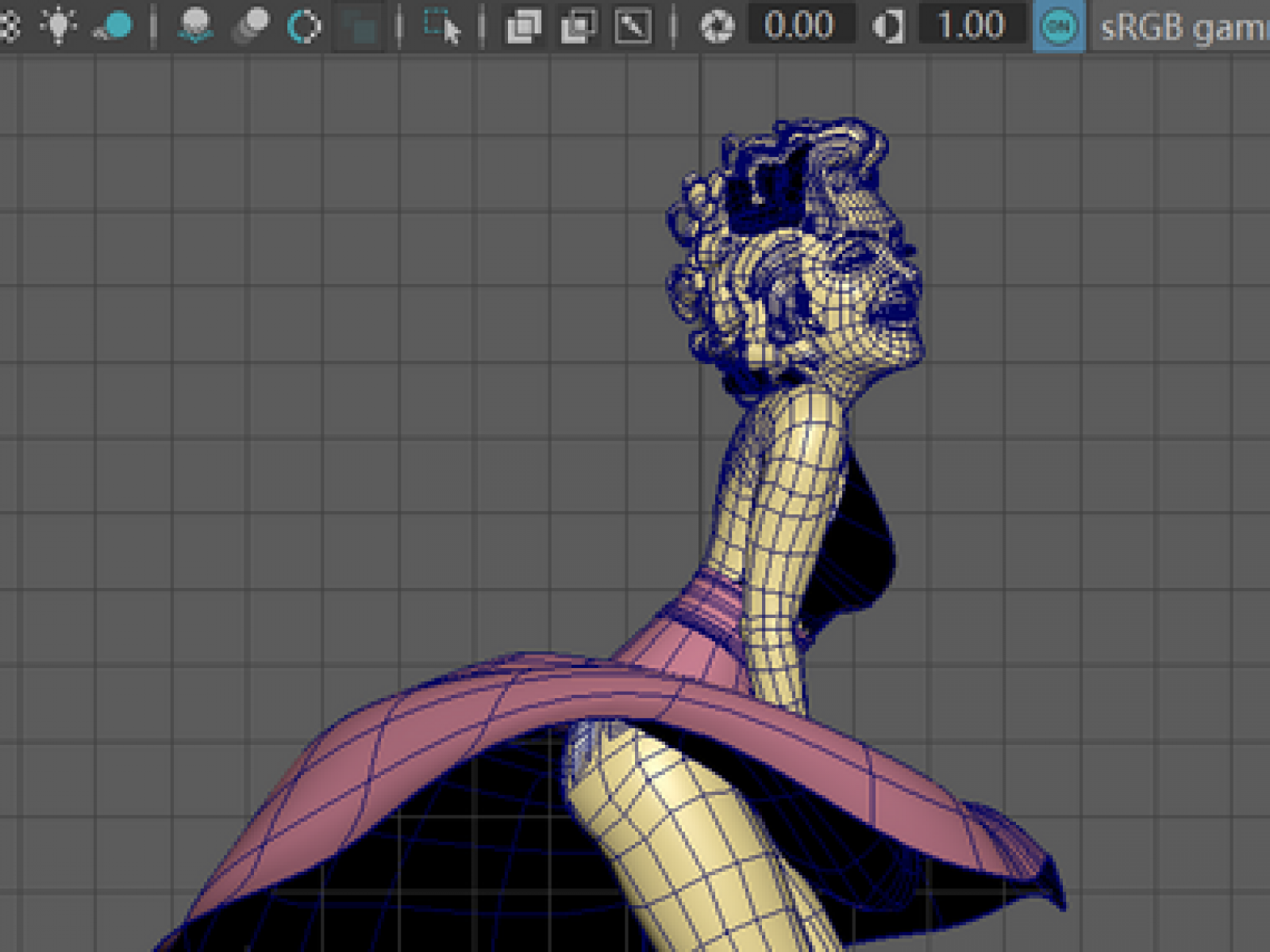Toggle Multisample Anti-aliasing circle icon

click(304, 26)
